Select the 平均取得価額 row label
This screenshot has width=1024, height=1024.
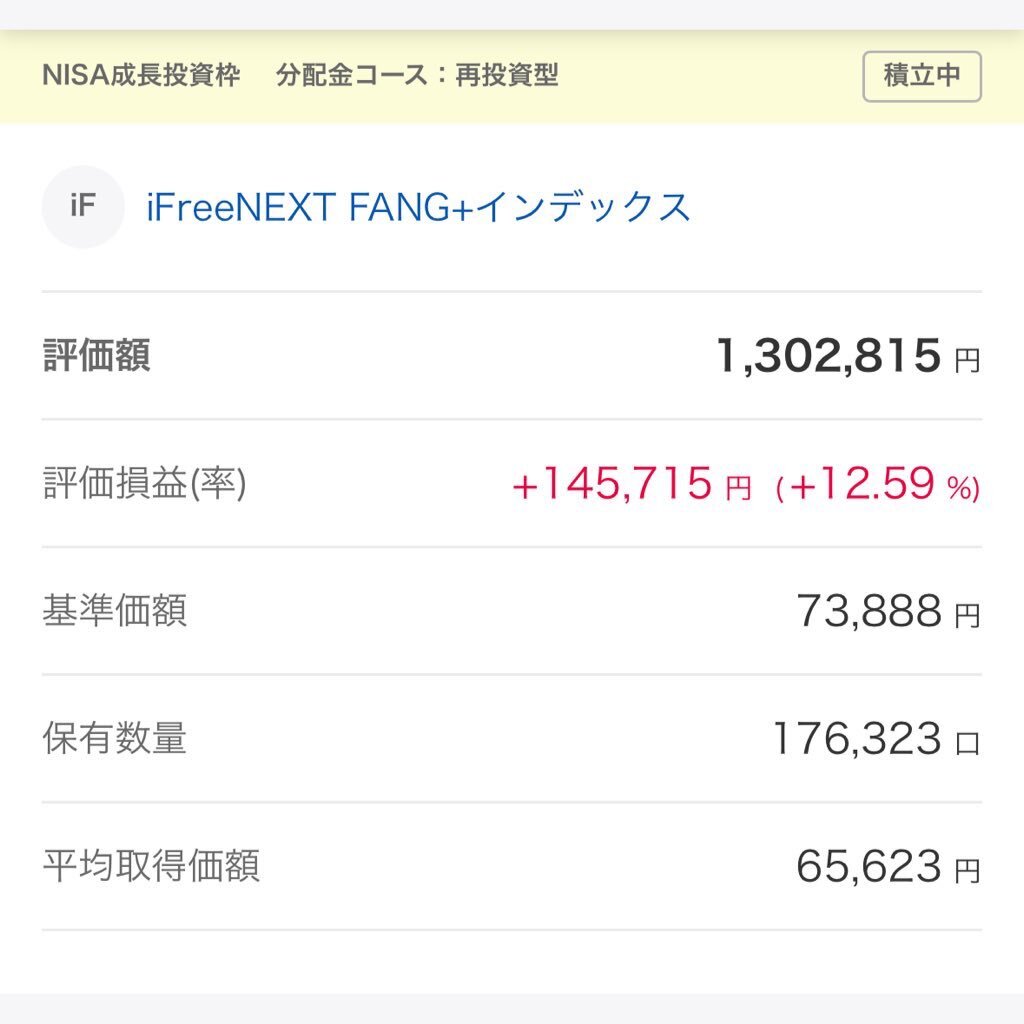pos(152,866)
